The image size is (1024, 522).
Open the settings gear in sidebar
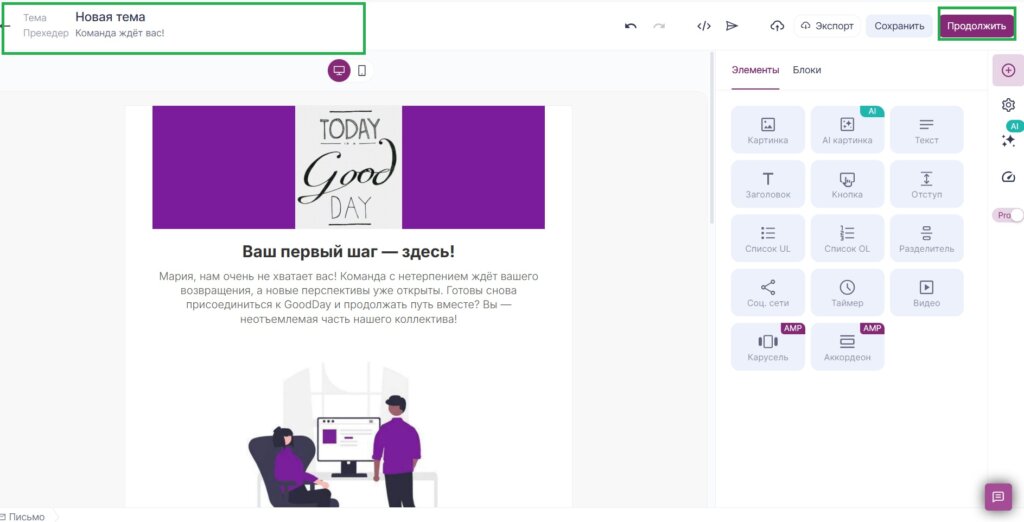point(1008,105)
